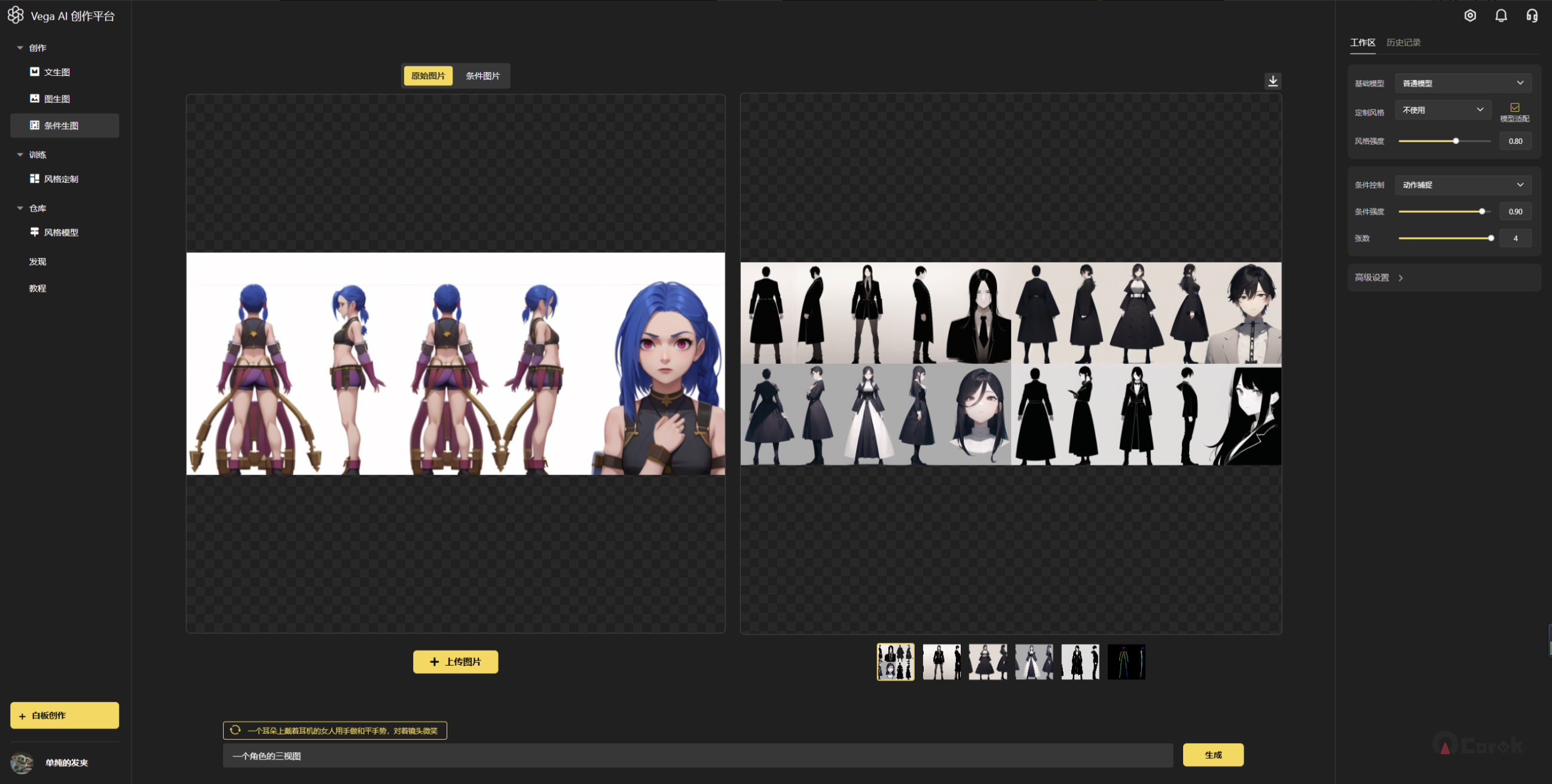Viewport: 1552px width, 784px height.
Task: Expand 高级设置 advanced settings
Action: pyautogui.click(x=1379, y=278)
